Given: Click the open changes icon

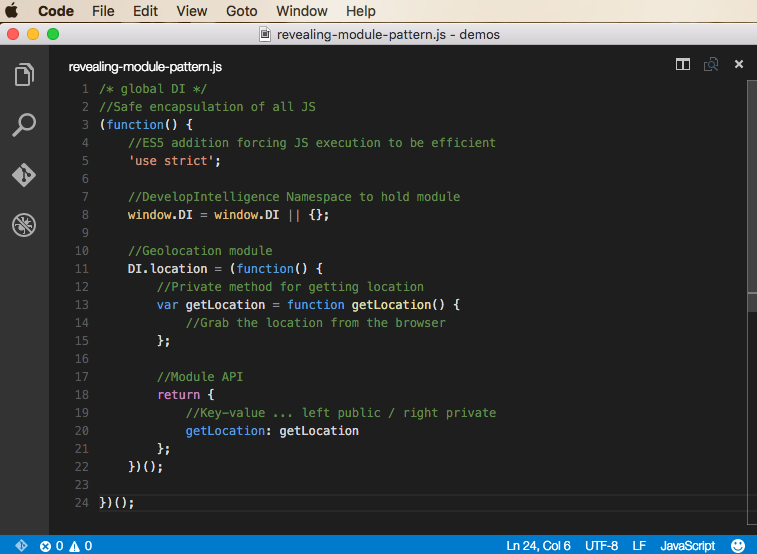Looking at the screenshot, I should (711, 65).
